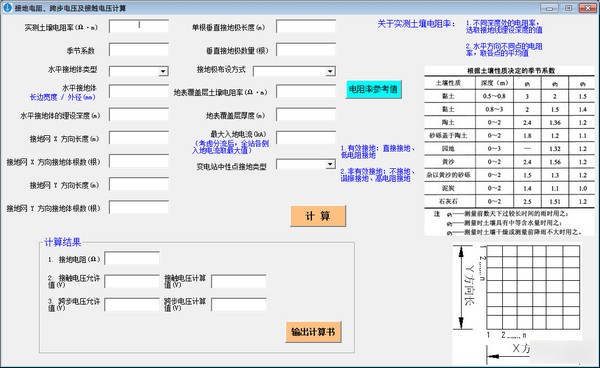Maximize the window
The image size is (600, 368).
click(569, 8)
